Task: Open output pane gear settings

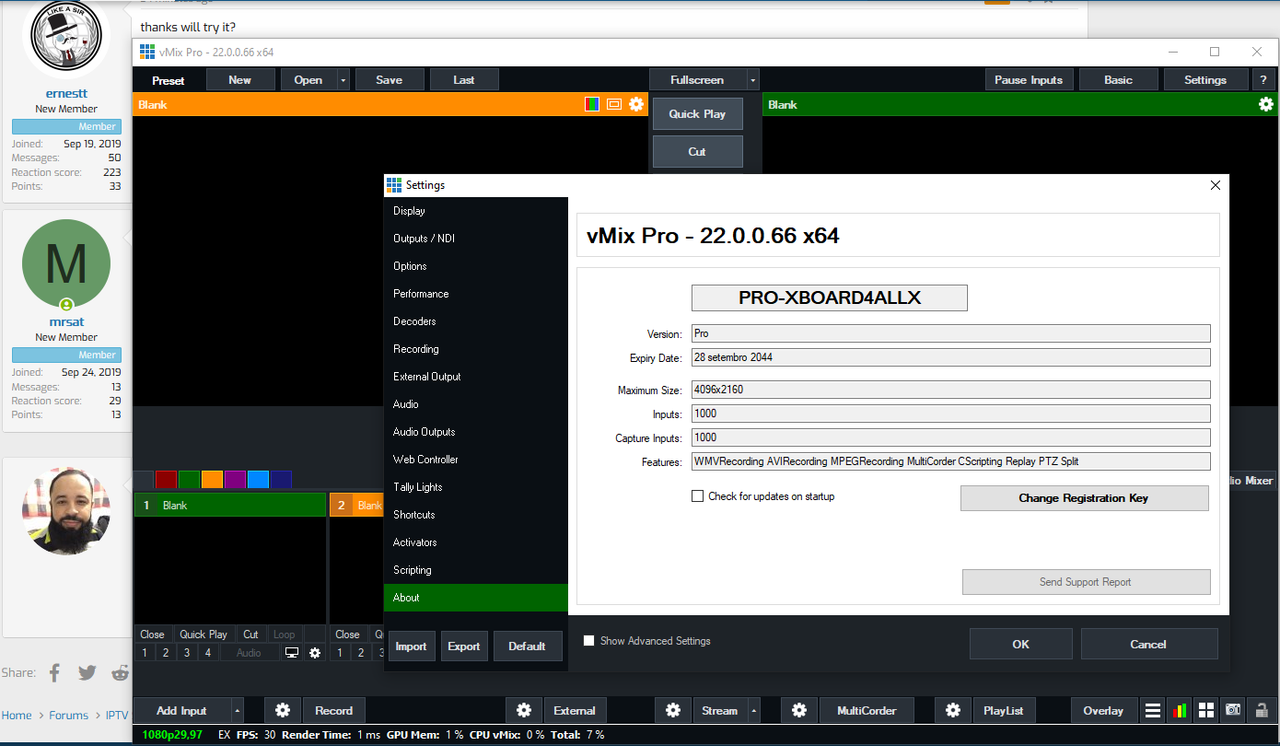Action: (1266, 104)
